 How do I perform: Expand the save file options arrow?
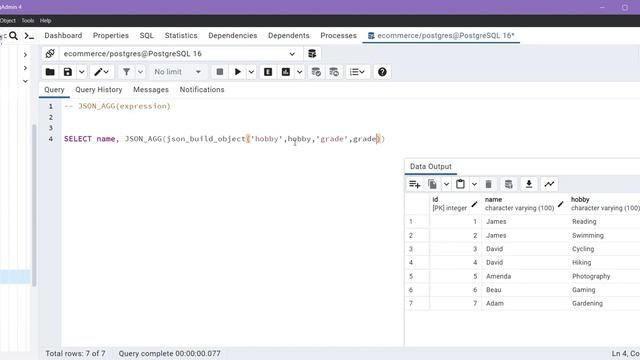coord(82,72)
